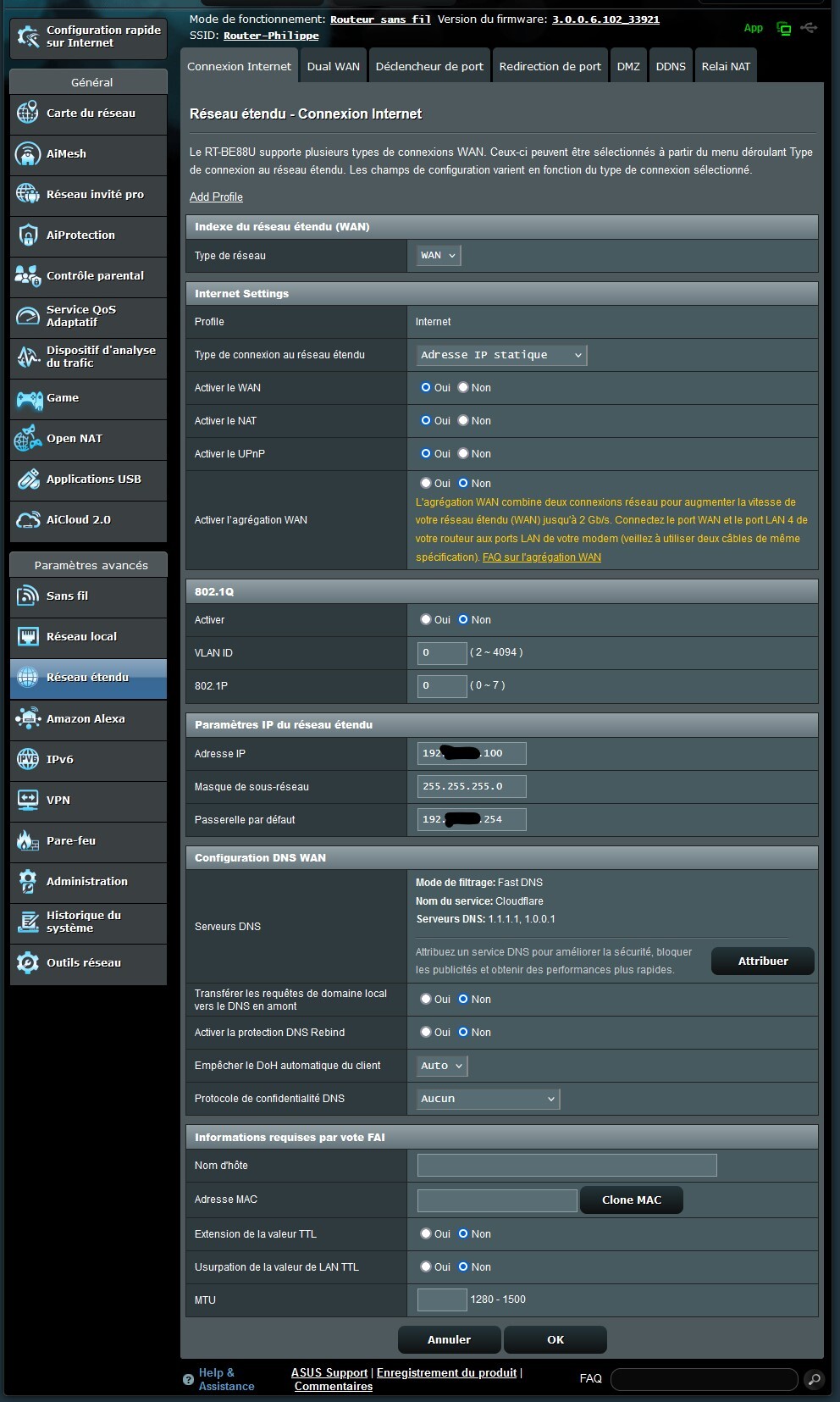The width and height of the screenshot is (840, 1402).
Task: Open Type de réseau WAN dropdown
Action: tap(439, 255)
